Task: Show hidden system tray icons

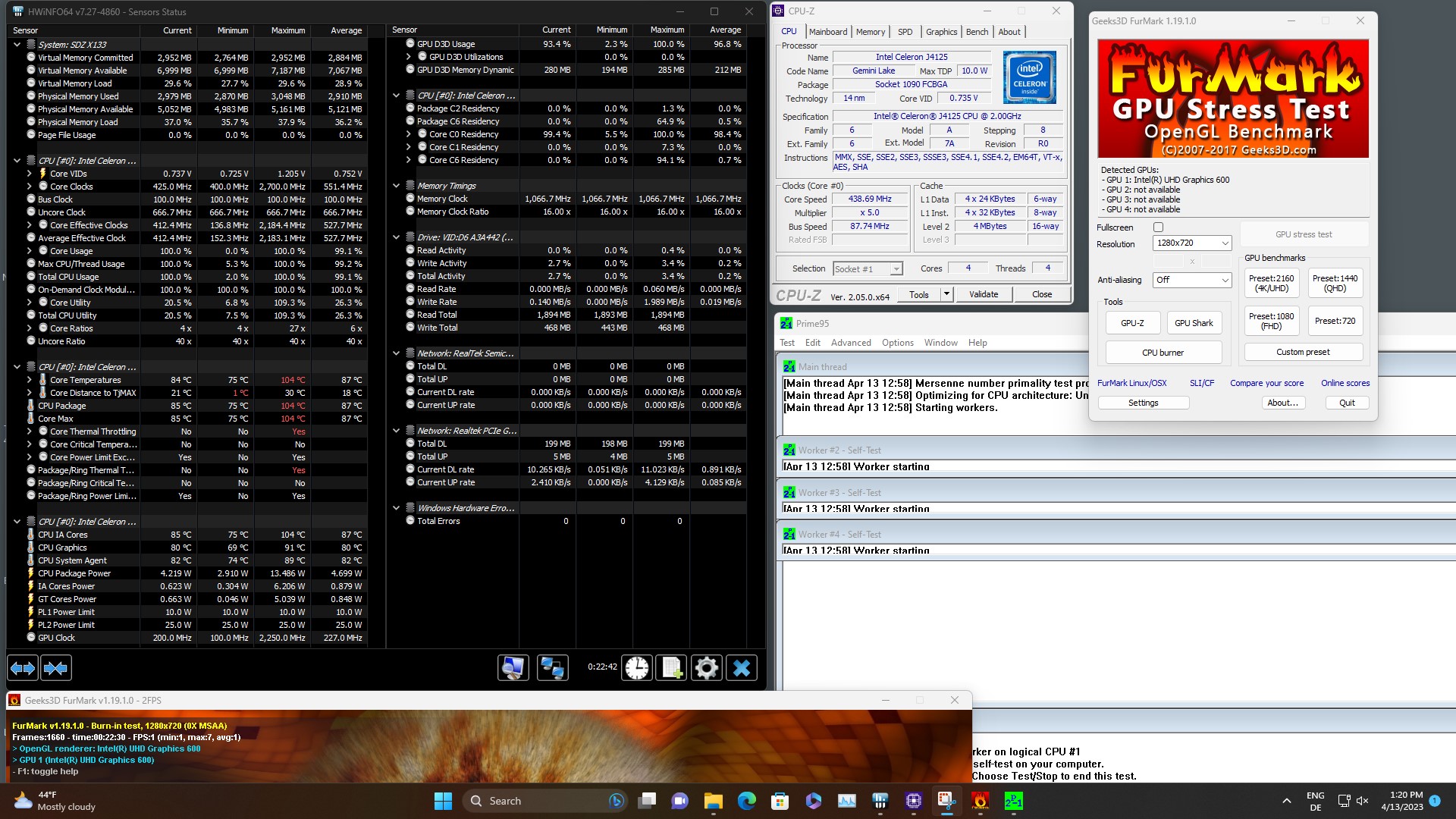Action: 1286,801
